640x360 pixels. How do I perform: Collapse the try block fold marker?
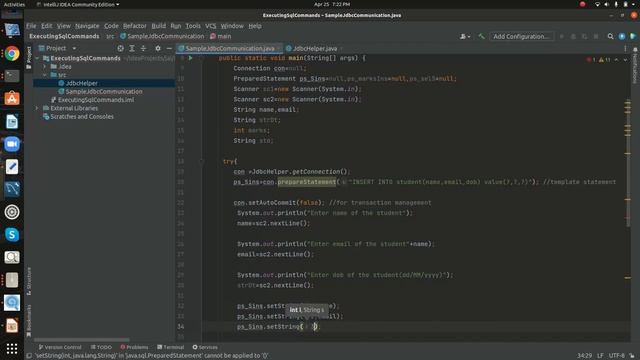coord(201,161)
